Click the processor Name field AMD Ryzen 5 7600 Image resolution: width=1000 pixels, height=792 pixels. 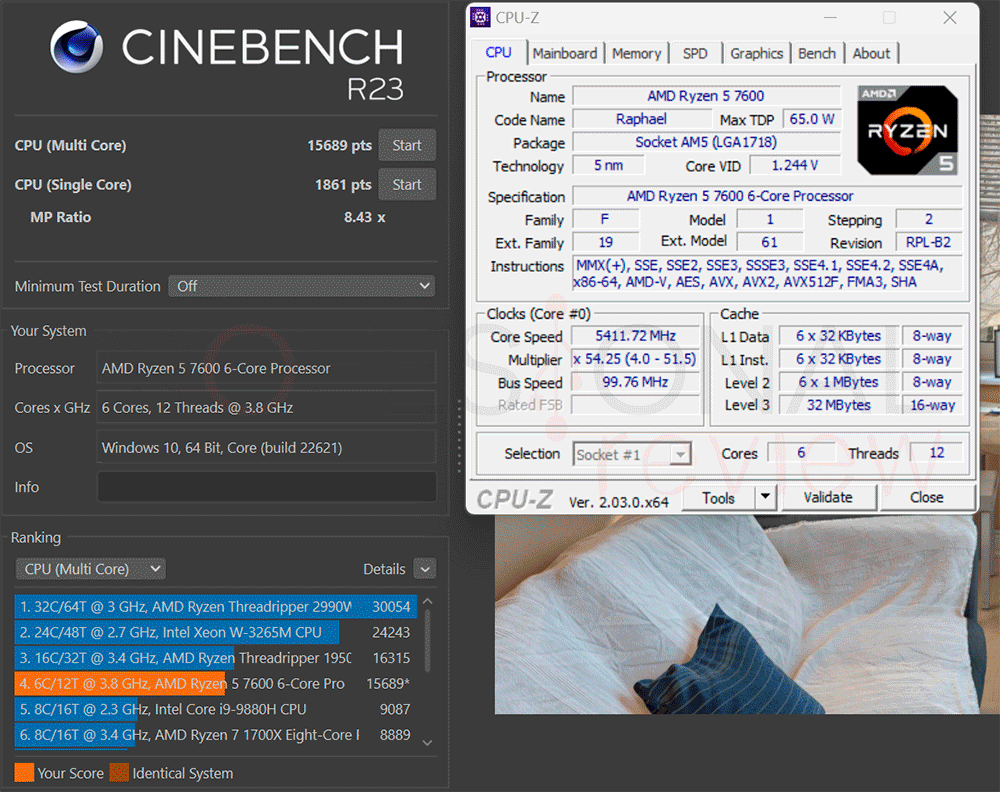706,96
